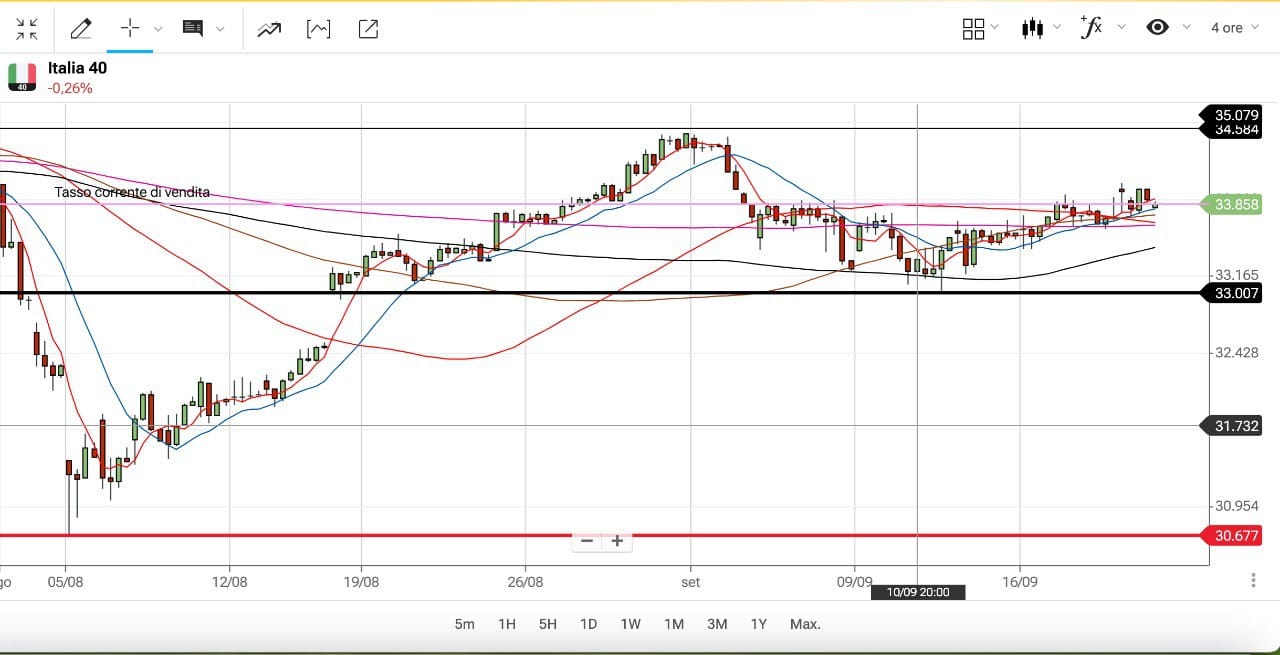Click the 19/08 date axis label

pos(361,580)
